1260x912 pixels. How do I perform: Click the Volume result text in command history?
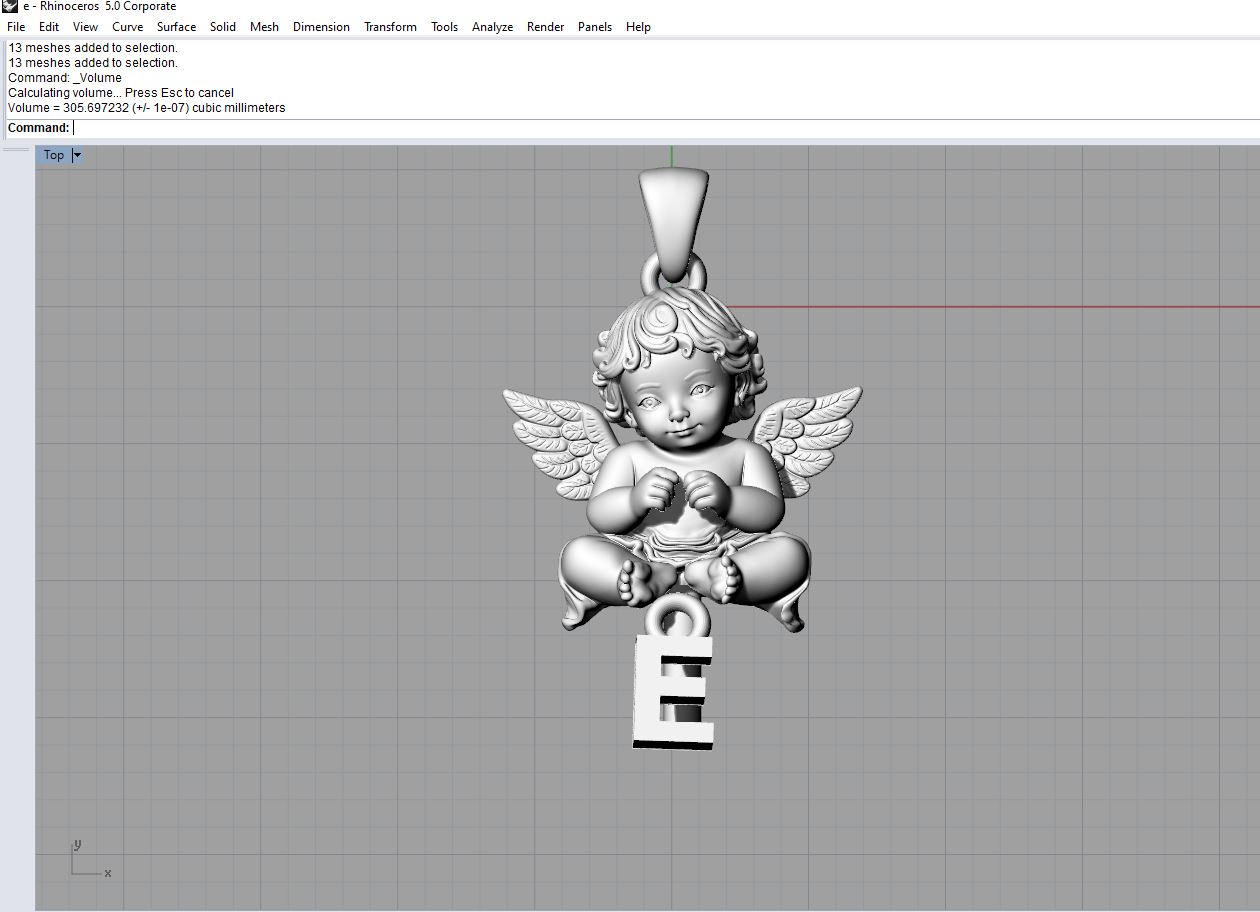coord(147,108)
